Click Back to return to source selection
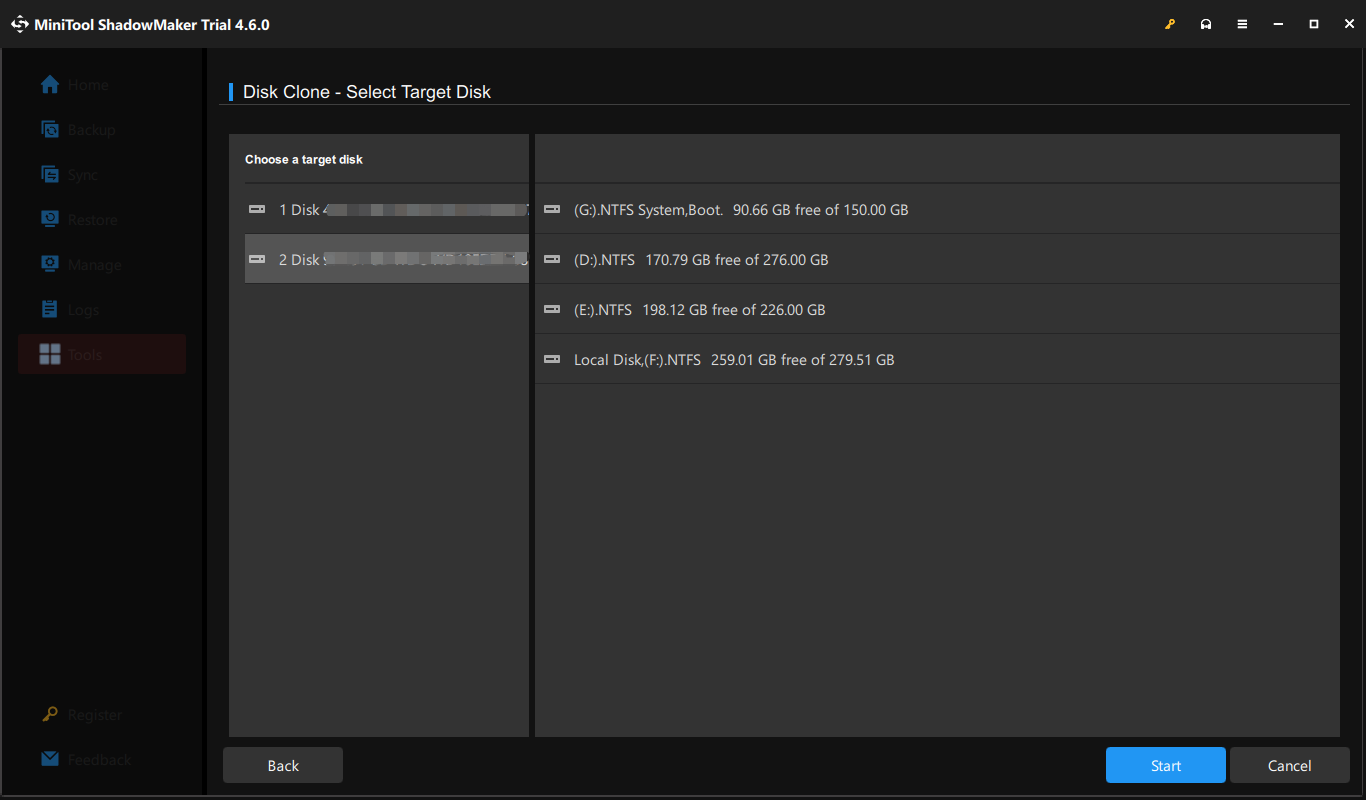The image size is (1366, 800). coord(282,764)
